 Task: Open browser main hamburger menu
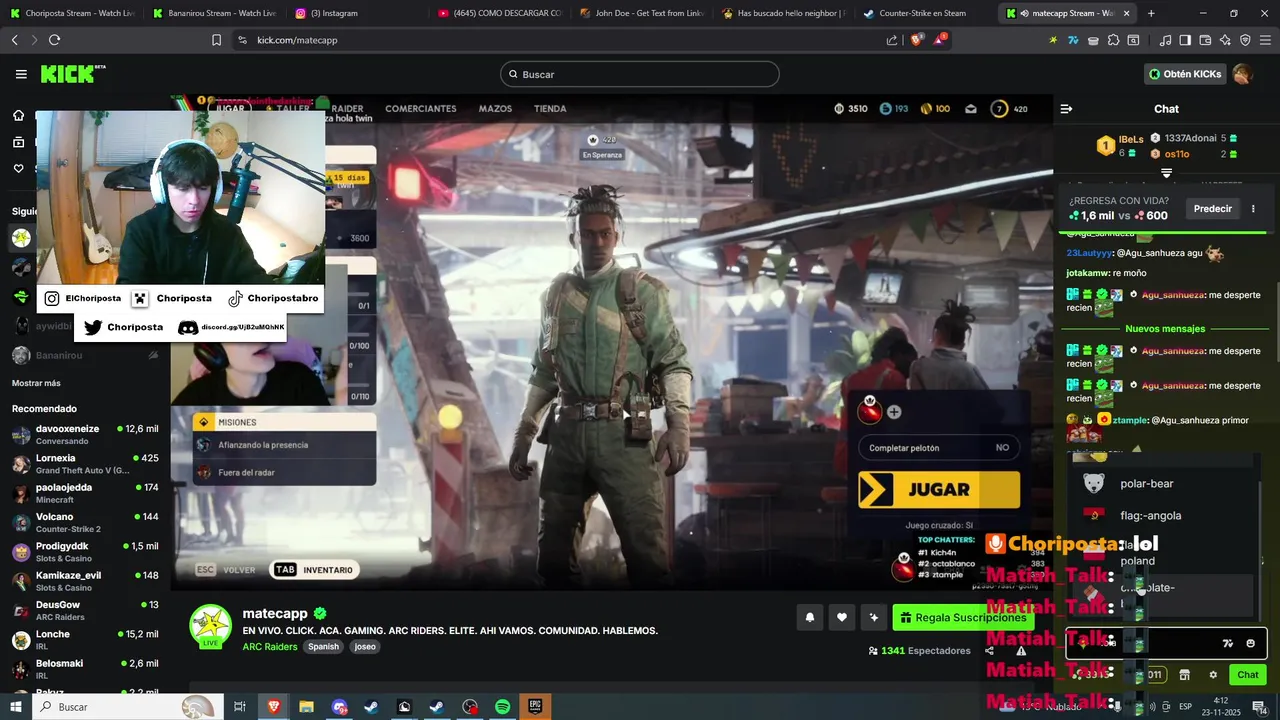click(x=1265, y=40)
